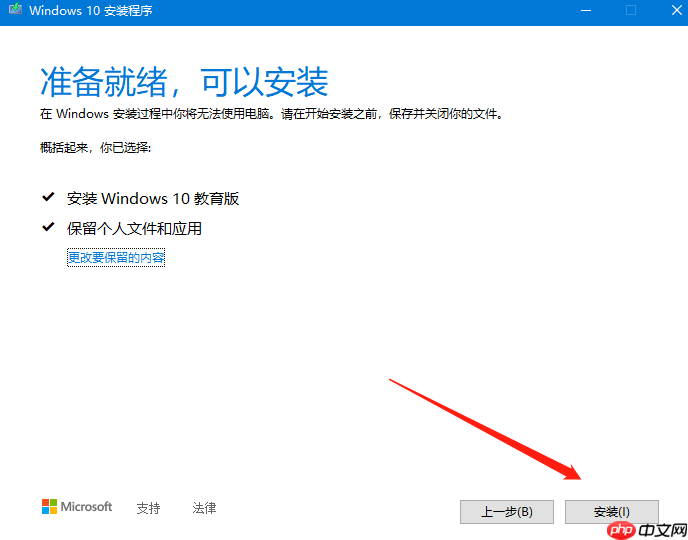The width and height of the screenshot is (688, 540).
Task: Click the checkmark beside 安装 Windows 10 教育版
Action: click(48, 197)
